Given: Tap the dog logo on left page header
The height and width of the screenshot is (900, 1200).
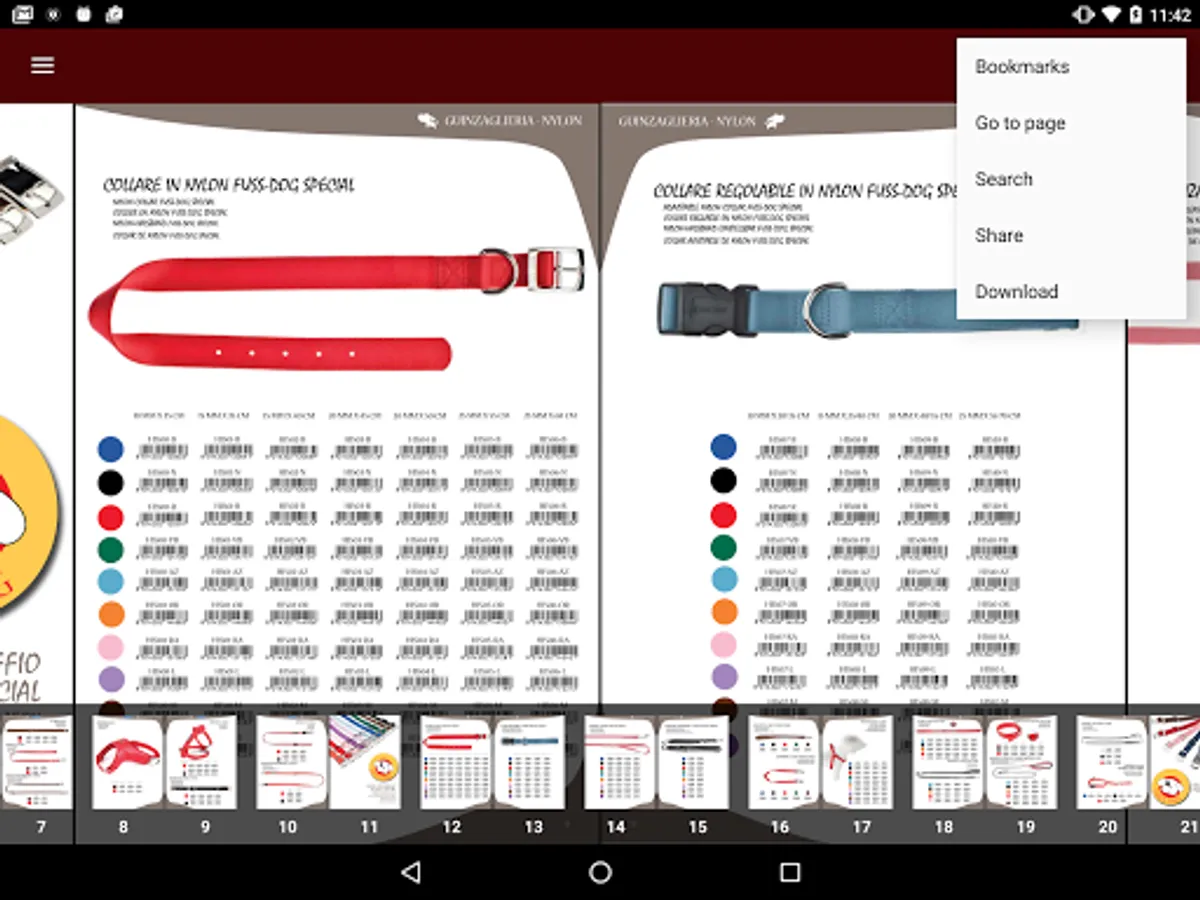Looking at the screenshot, I should pos(428,121).
